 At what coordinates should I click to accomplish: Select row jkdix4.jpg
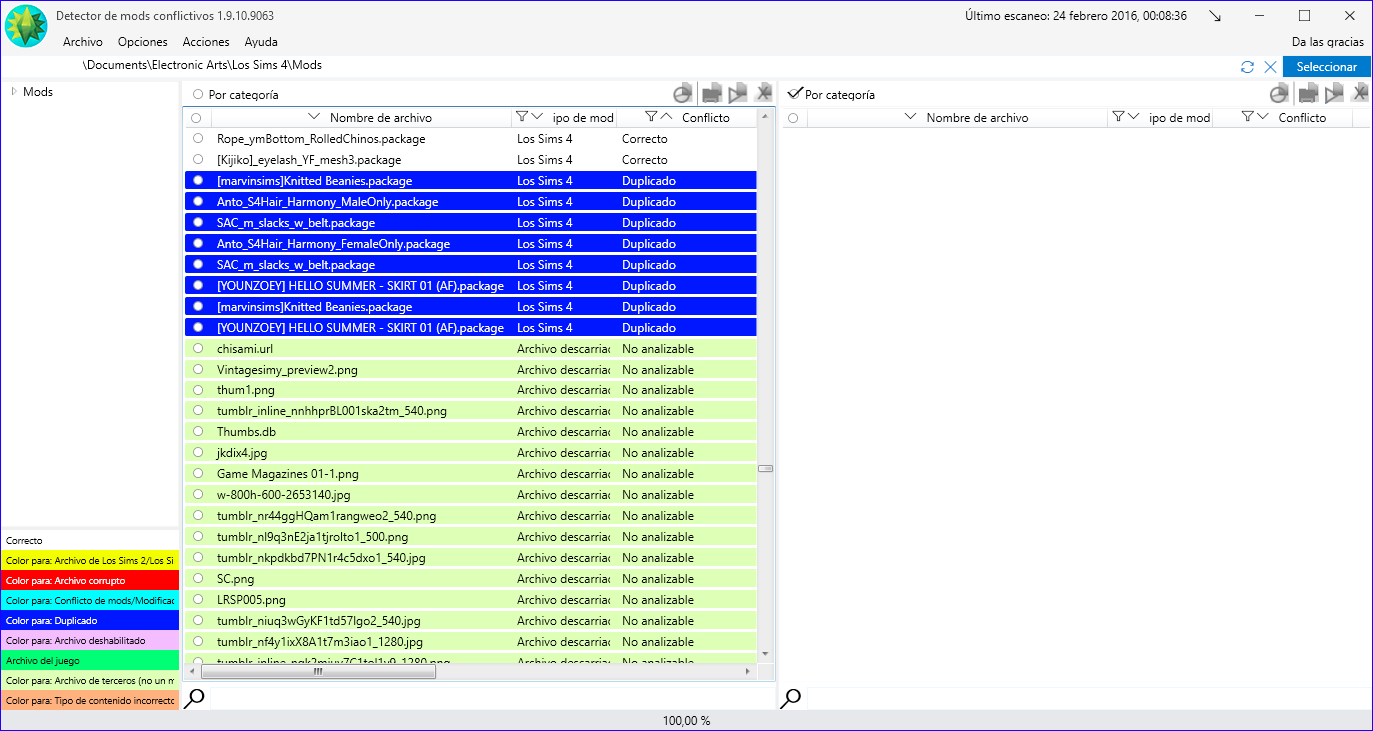click(470, 453)
